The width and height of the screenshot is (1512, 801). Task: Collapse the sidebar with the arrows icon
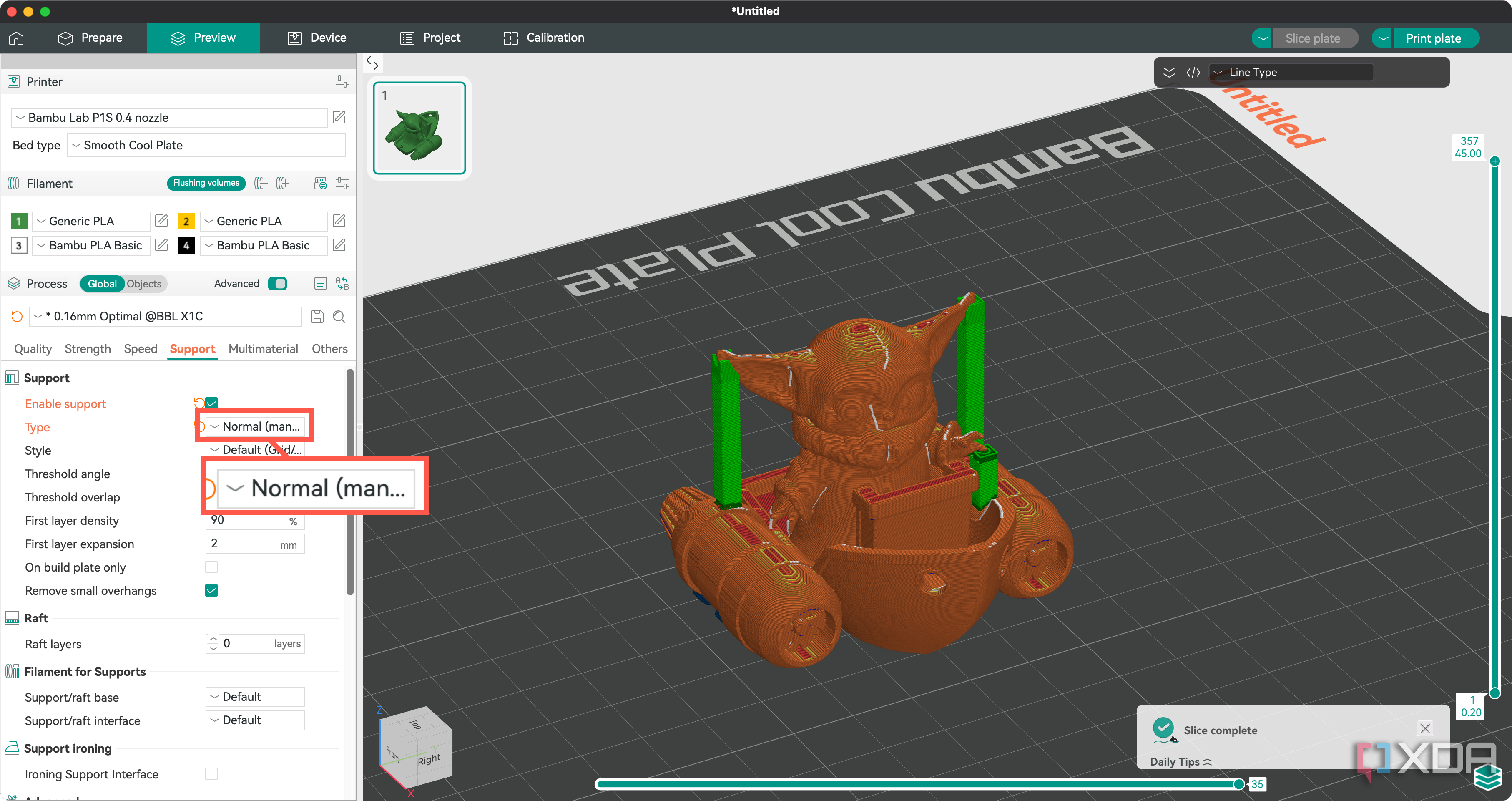click(x=372, y=63)
